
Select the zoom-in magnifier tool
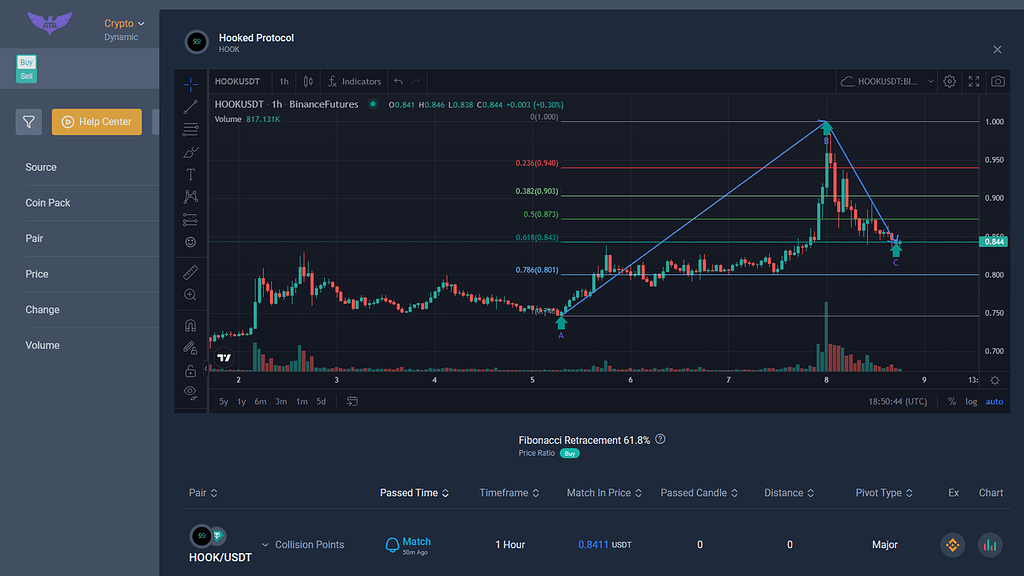coord(192,295)
